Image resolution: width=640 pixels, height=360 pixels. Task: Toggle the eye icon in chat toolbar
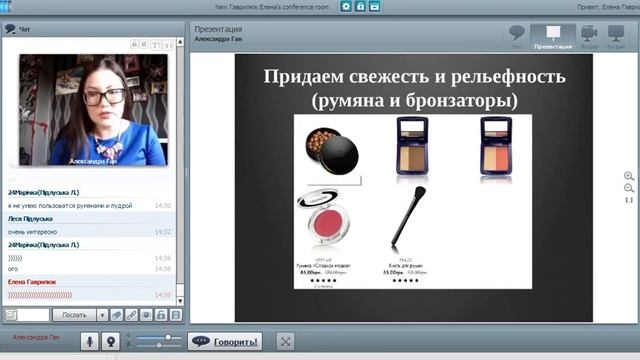click(146, 315)
